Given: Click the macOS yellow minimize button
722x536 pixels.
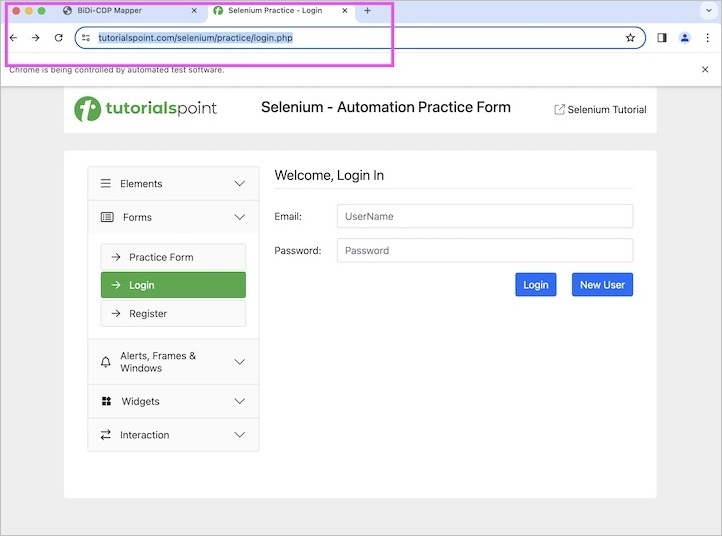Looking at the screenshot, I should 29,11.
